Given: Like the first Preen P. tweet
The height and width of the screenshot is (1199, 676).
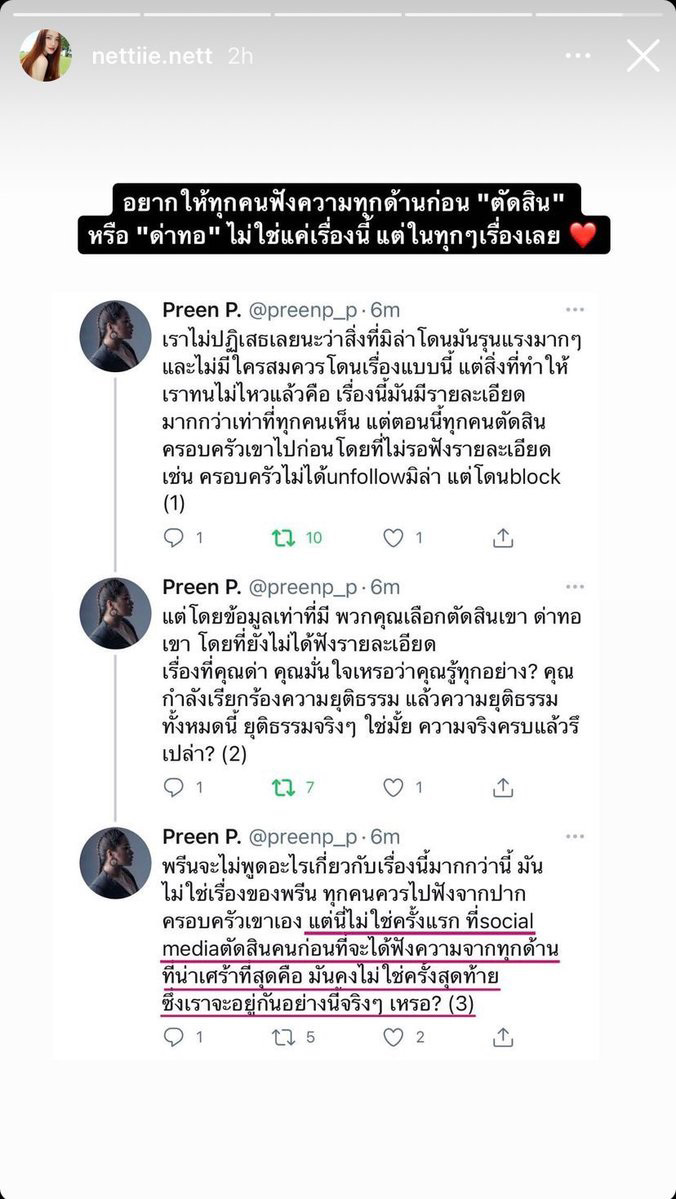Looking at the screenshot, I should pyautogui.click(x=395, y=537).
